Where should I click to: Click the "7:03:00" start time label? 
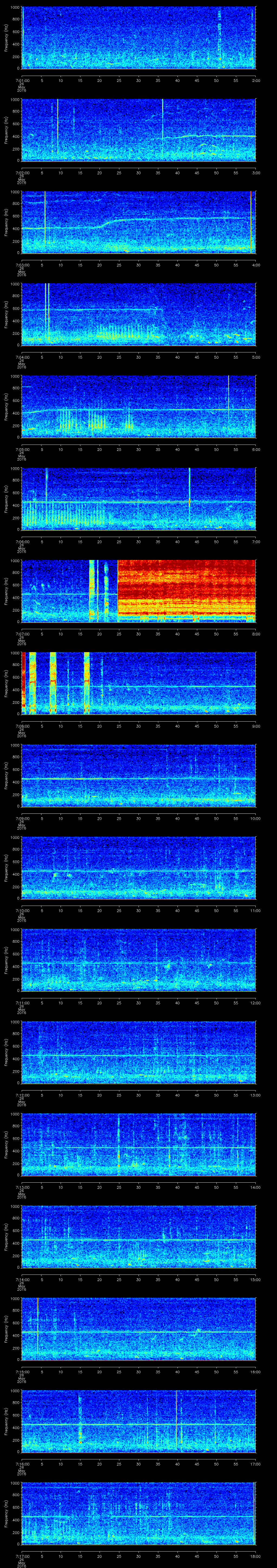click(x=22, y=265)
